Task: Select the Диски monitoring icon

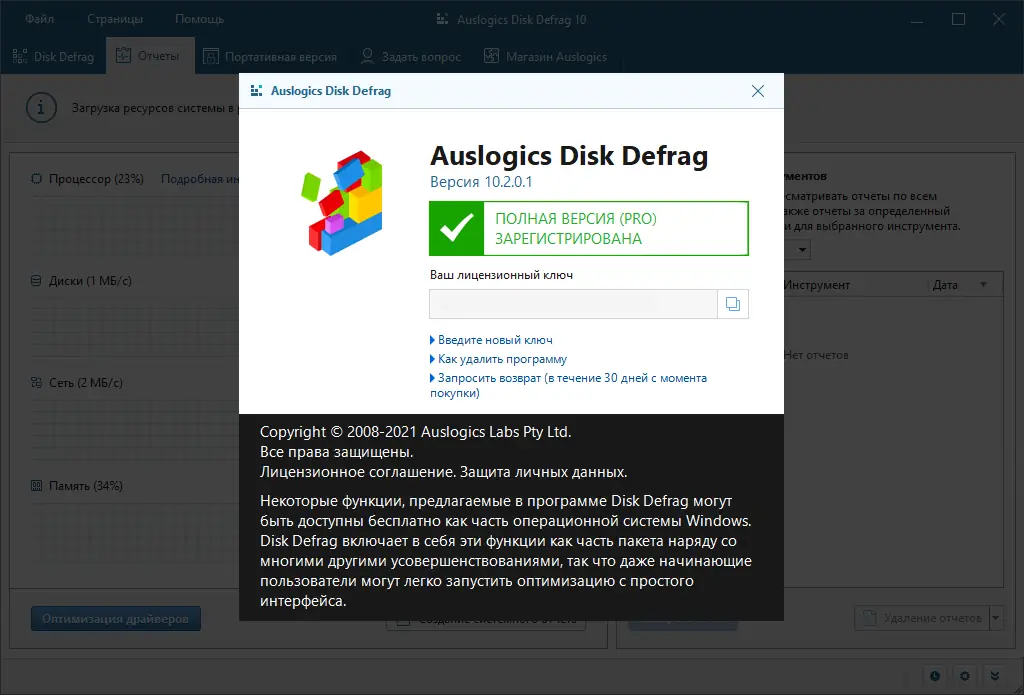Action: 37,281
